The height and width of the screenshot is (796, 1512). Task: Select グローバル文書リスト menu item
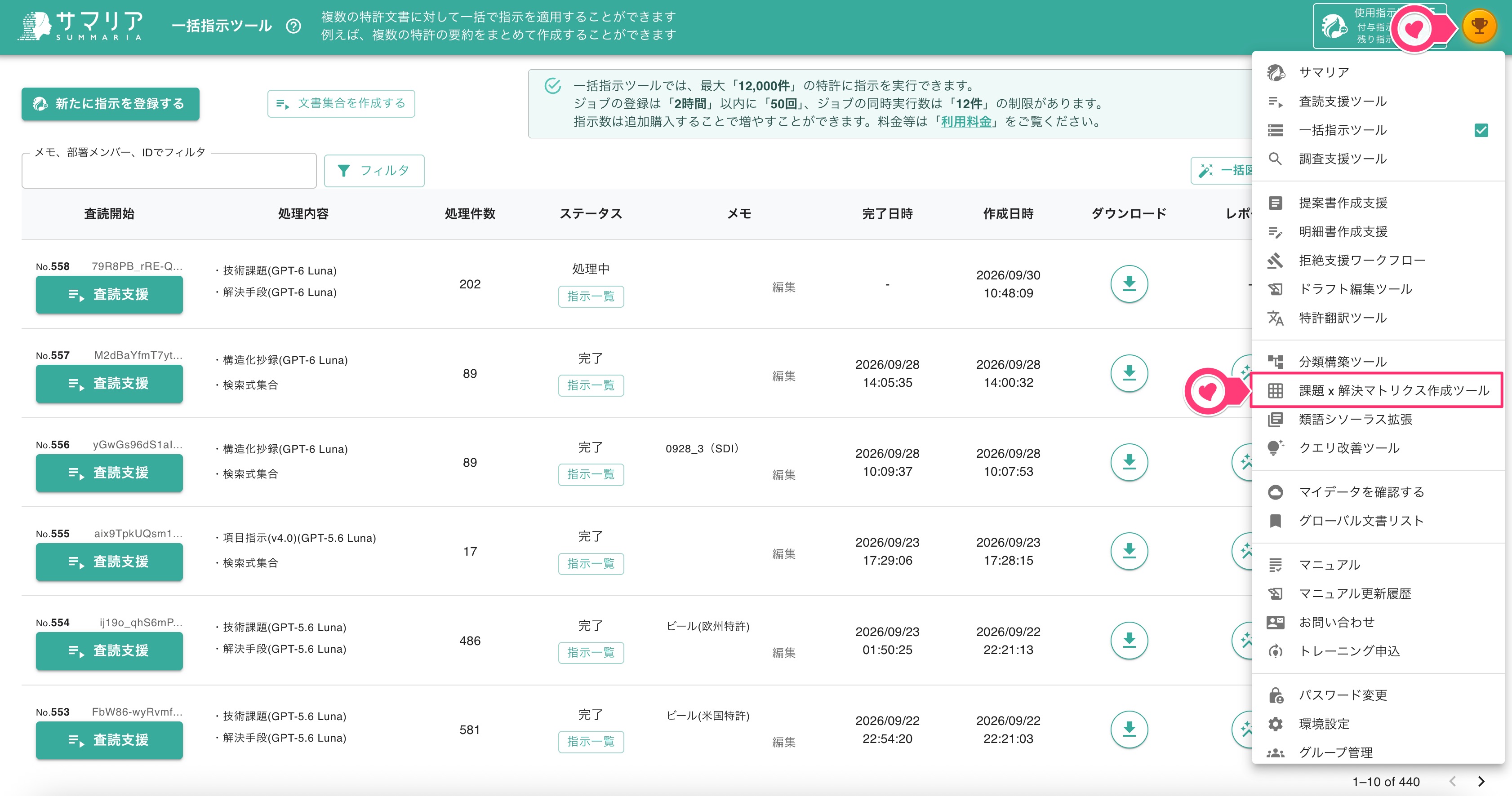(1378, 520)
